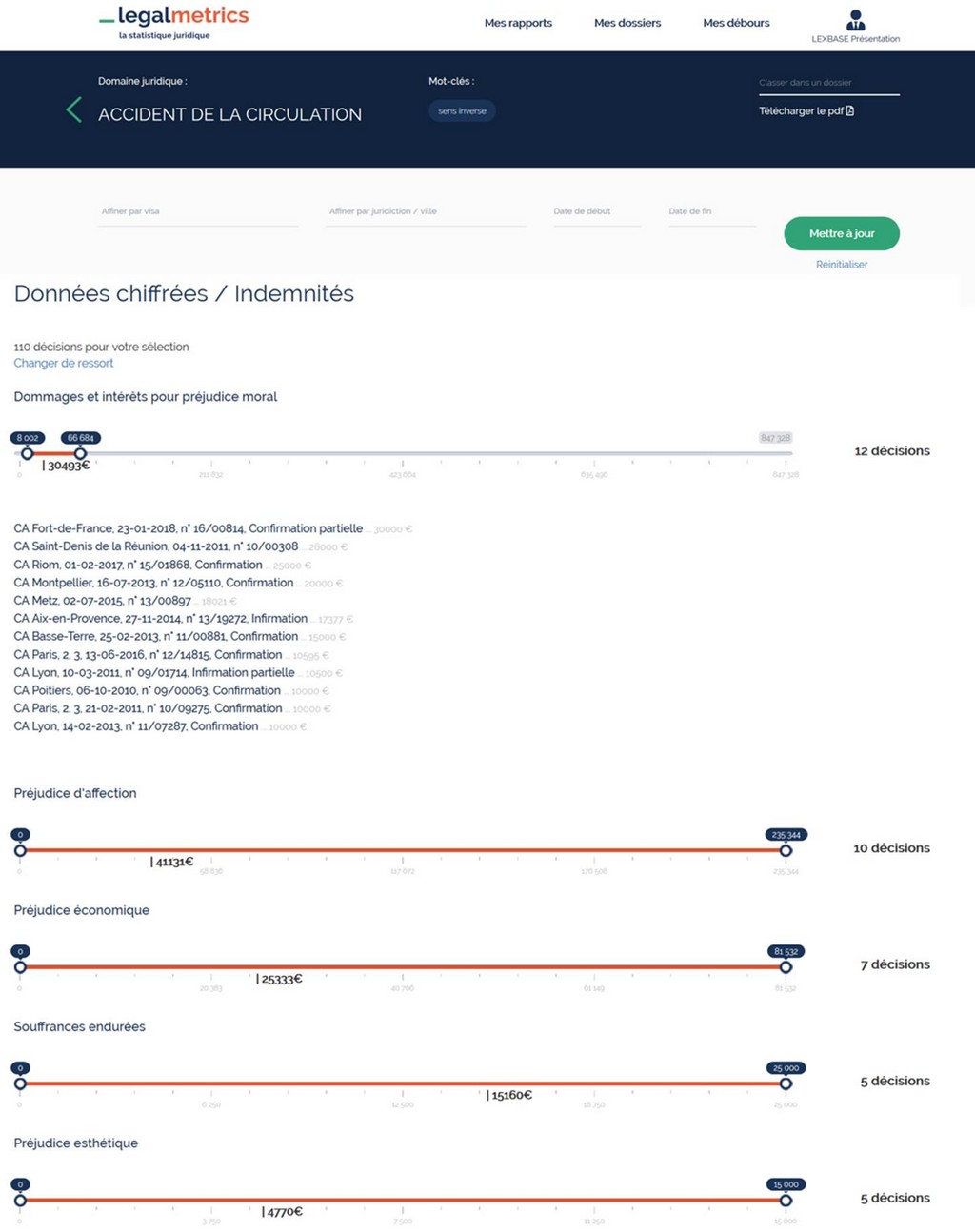Grab the 8 002 minimum handle of préjudice moral slider
The image size is (975, 1232).
[x=28, y=453]
